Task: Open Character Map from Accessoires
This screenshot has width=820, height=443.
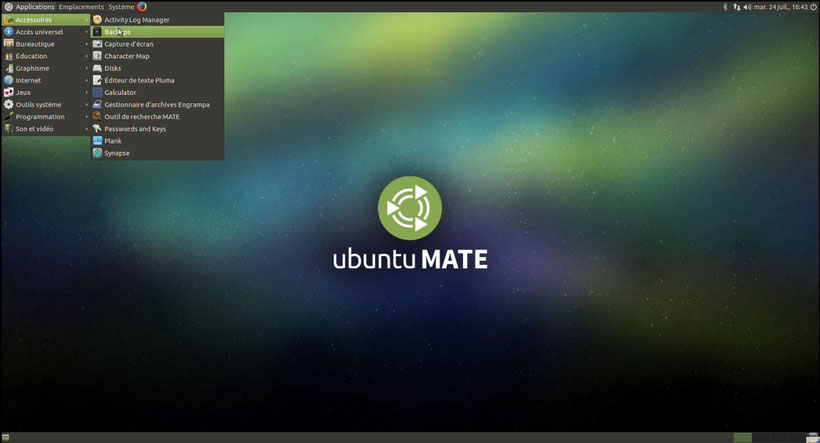Action: tap(157, 56)
